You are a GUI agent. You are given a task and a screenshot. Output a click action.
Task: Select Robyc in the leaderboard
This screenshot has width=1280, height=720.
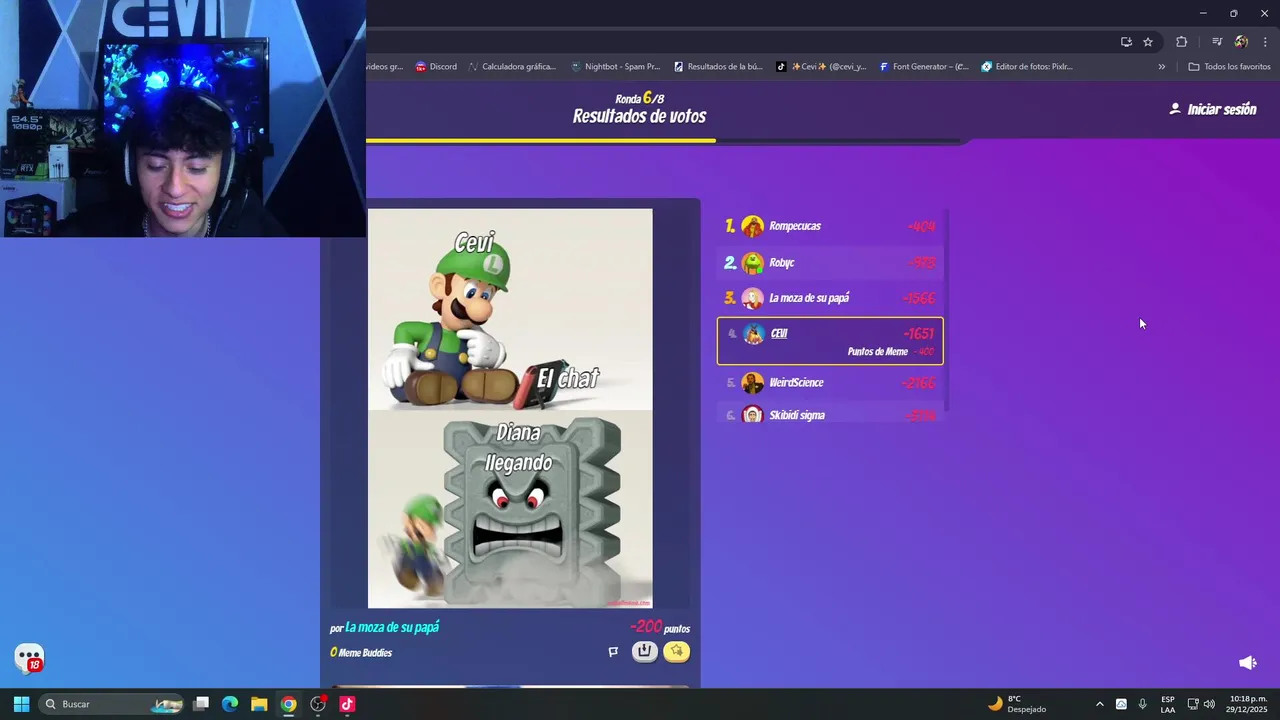tap(830, 262)
